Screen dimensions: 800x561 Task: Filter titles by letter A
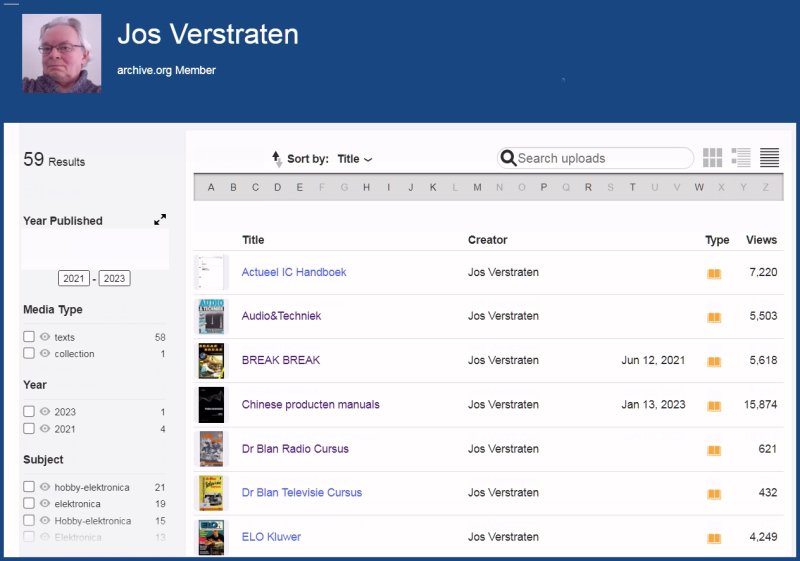click(211, 187)
